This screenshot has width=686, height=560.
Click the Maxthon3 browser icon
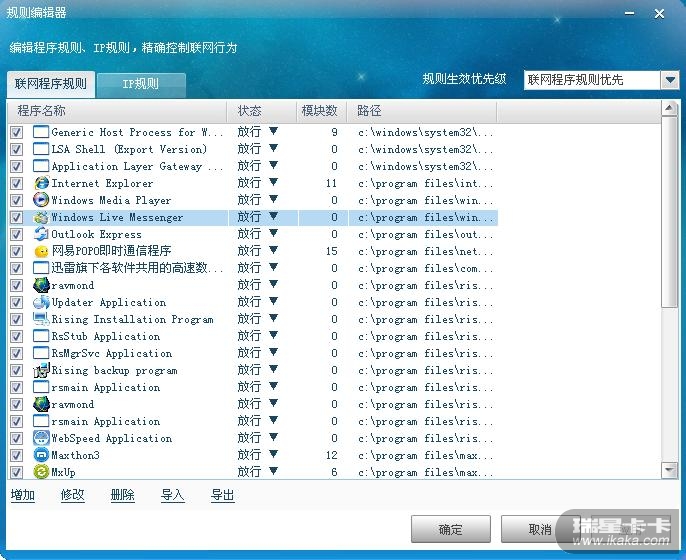click(41, 455)
